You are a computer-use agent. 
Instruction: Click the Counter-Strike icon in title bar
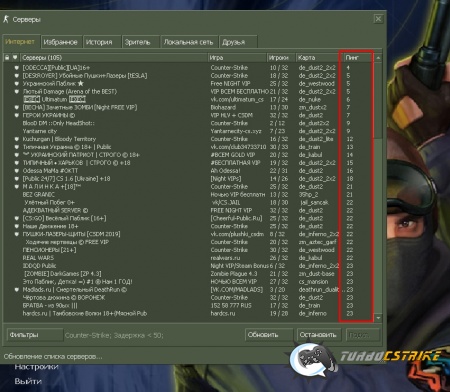[6, 19]
